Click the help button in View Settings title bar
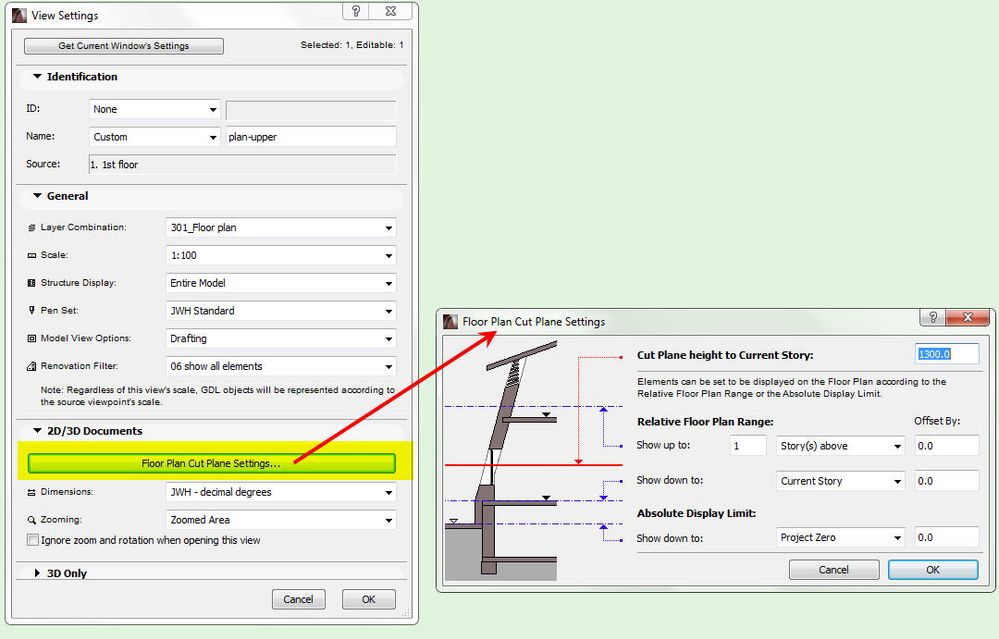The image size is (999, 639). pyautogui.click(x=356, y=11)
